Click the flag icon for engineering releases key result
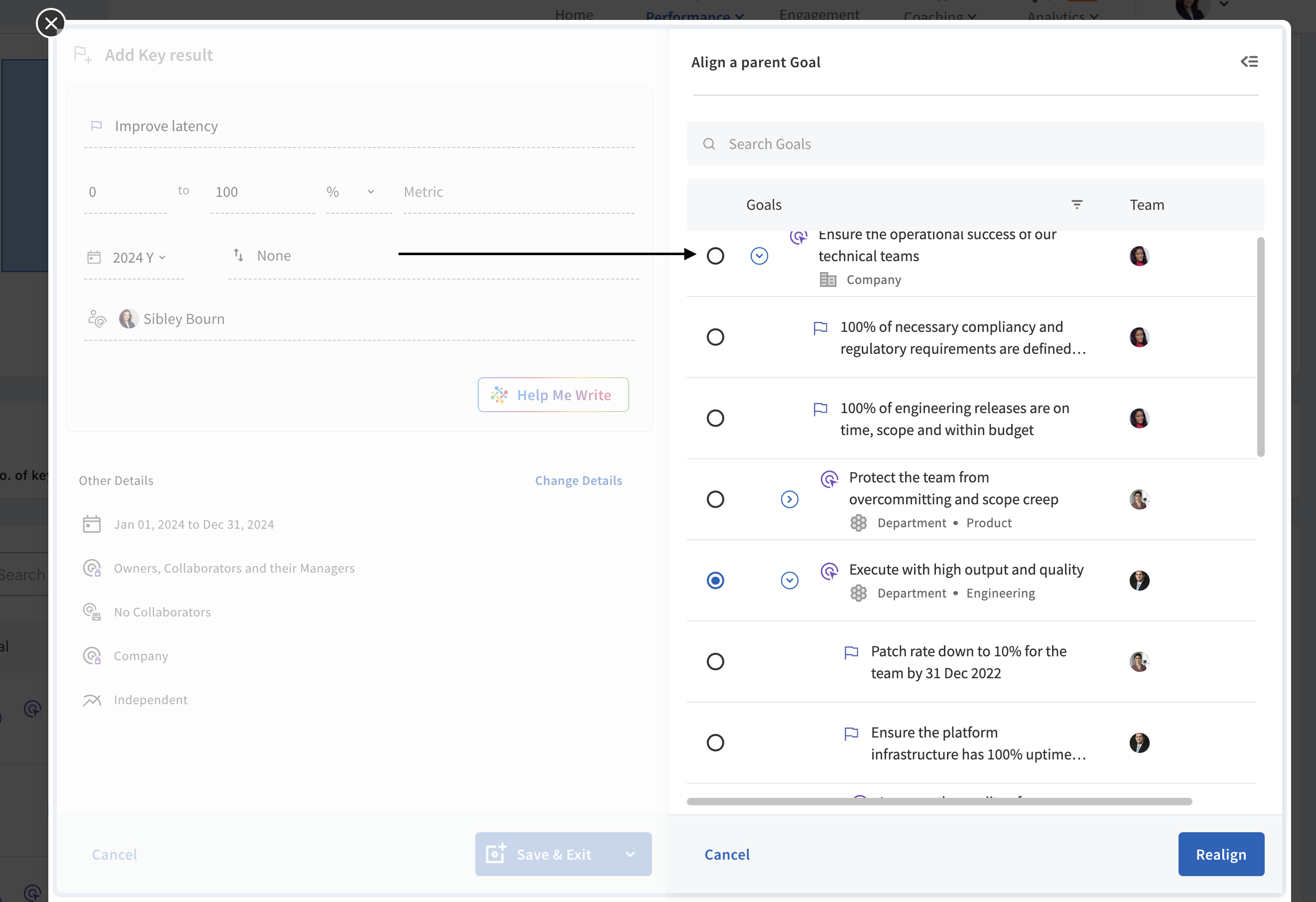This screenshot has width=1316, height=902. point(820,409)
